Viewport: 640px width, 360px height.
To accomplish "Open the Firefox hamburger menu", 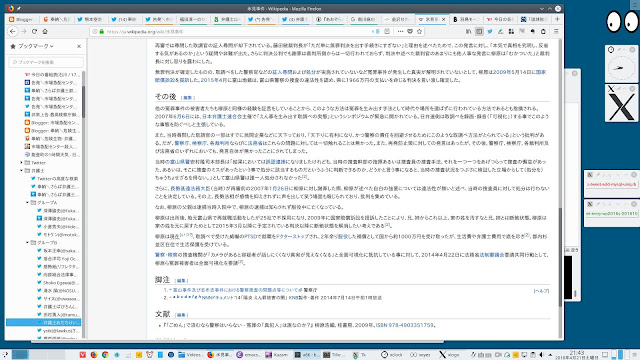I will [556, 31].
